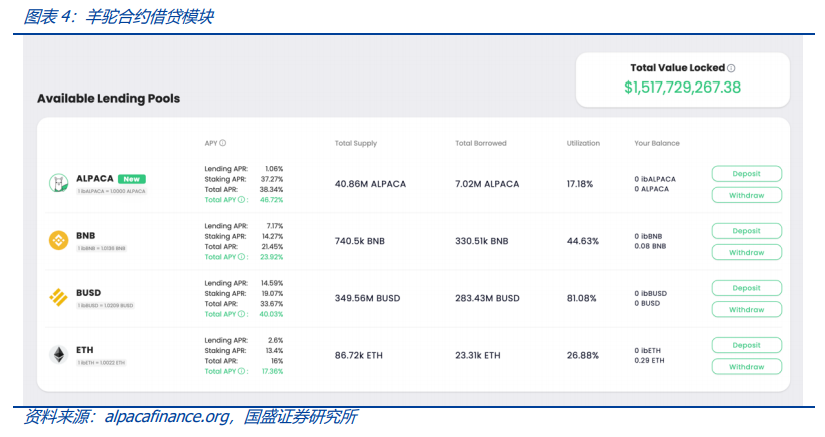
Task: Select the Your Balance column header
Action: coord(657,143)
